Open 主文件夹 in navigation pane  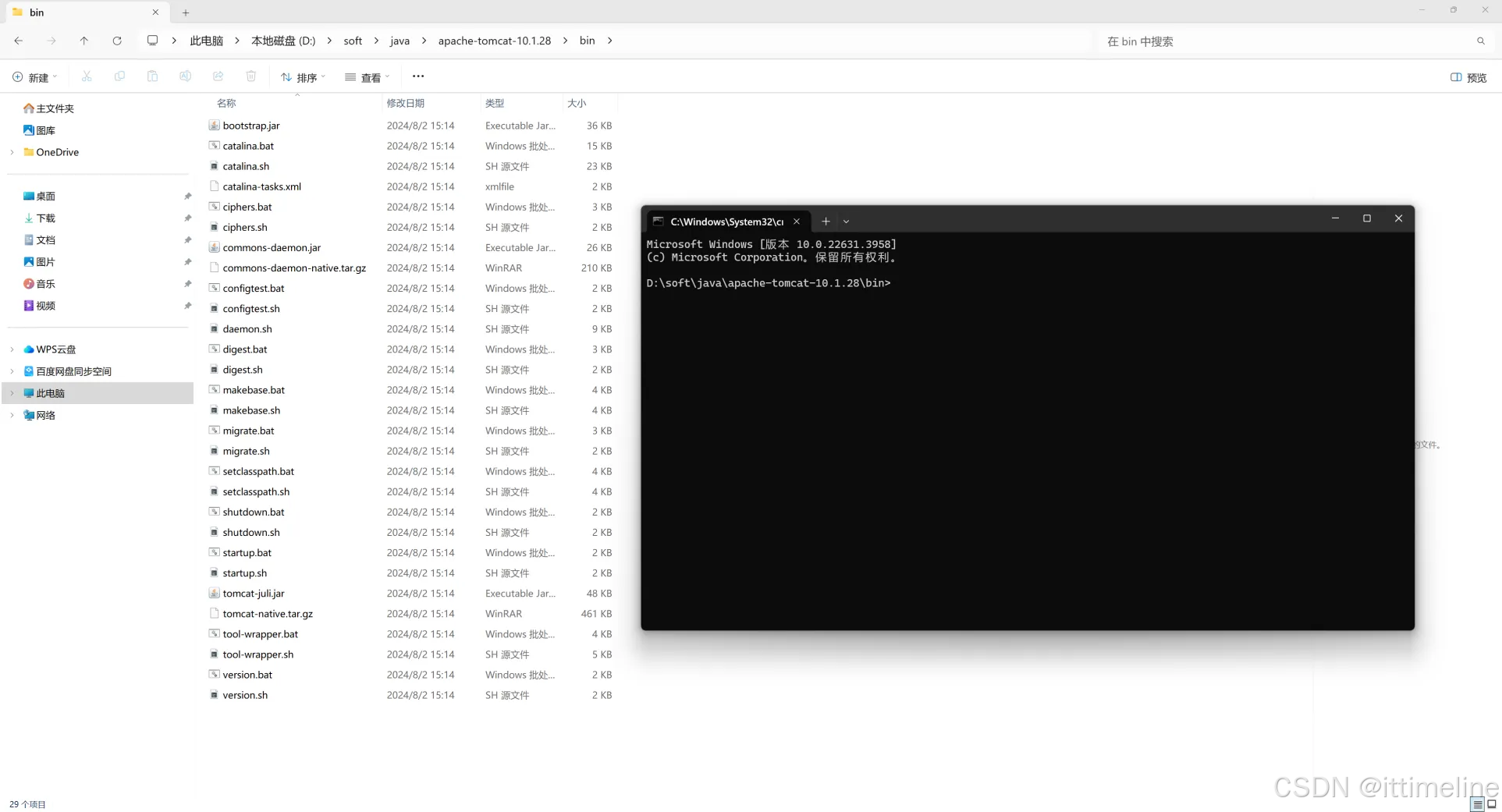(x=48, y=108)
